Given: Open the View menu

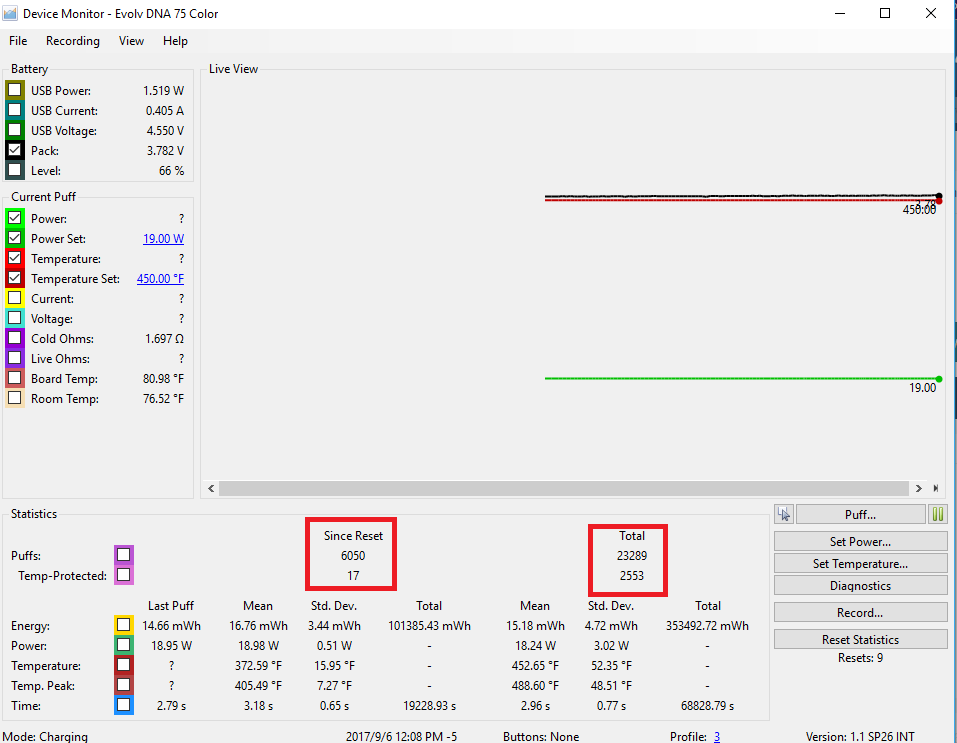Looking at the screenshot, I should pyautogui.click(x=131, y=41).
